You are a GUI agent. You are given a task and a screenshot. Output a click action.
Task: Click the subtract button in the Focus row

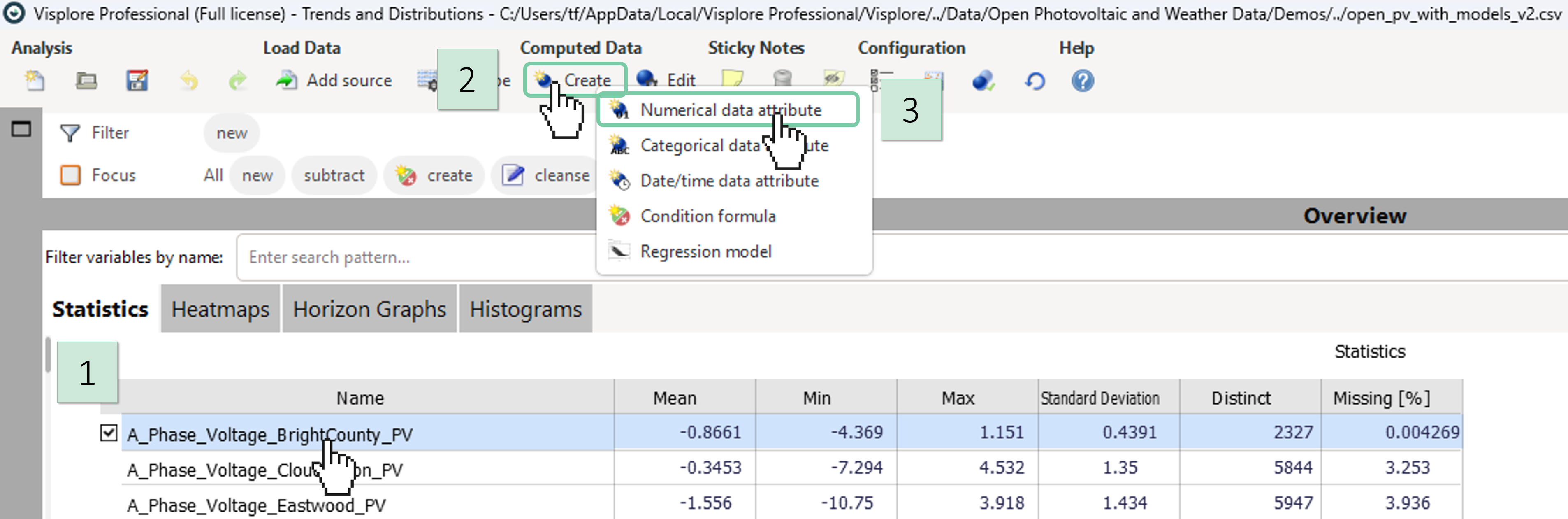tap(334, 175)
